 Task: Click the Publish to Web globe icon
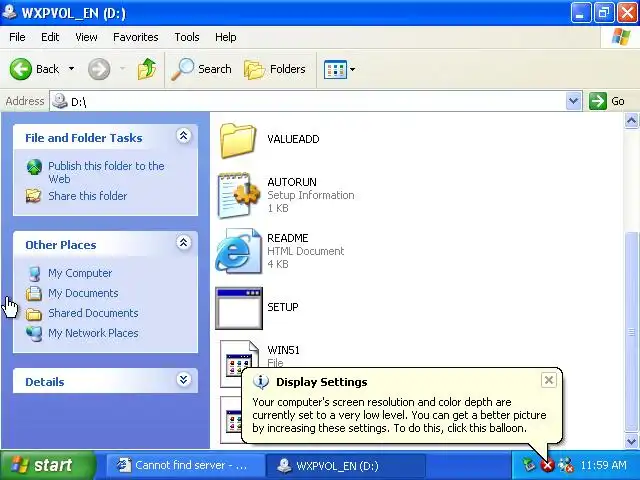point(34,167)
